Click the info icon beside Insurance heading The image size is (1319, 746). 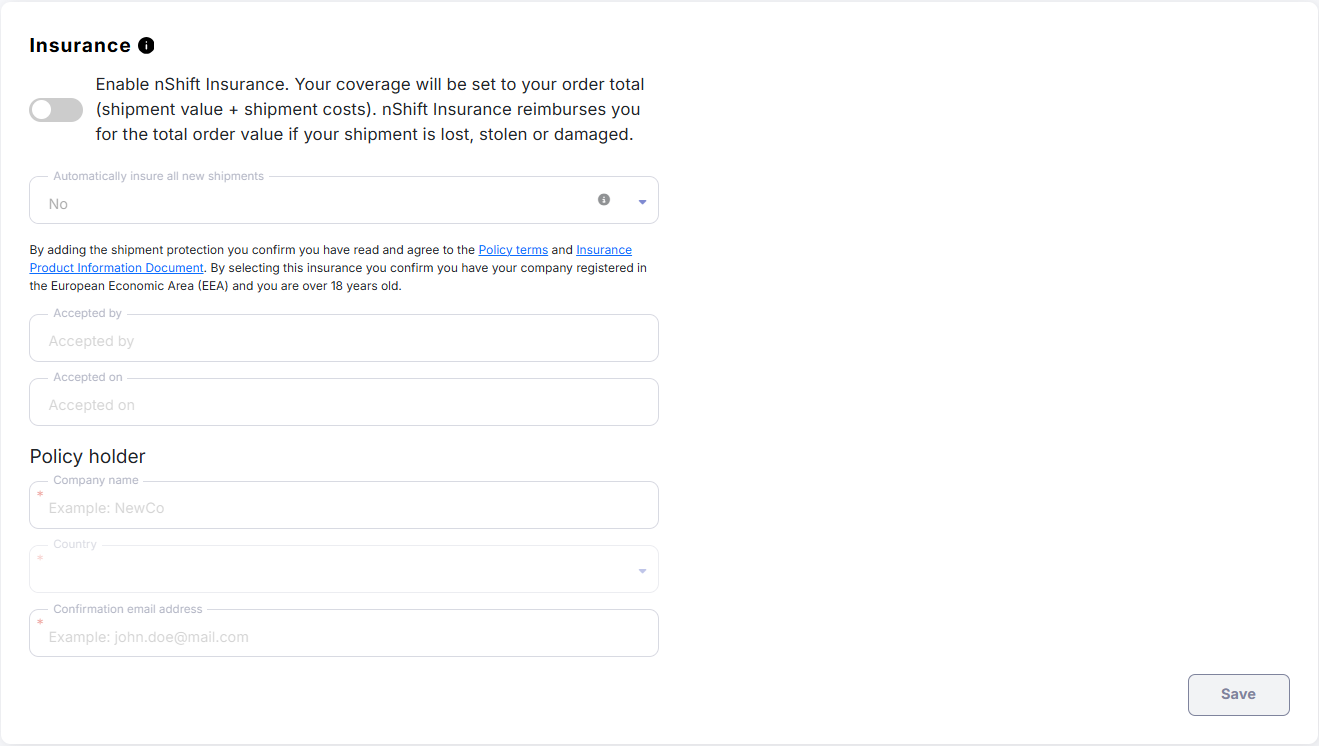146,46
